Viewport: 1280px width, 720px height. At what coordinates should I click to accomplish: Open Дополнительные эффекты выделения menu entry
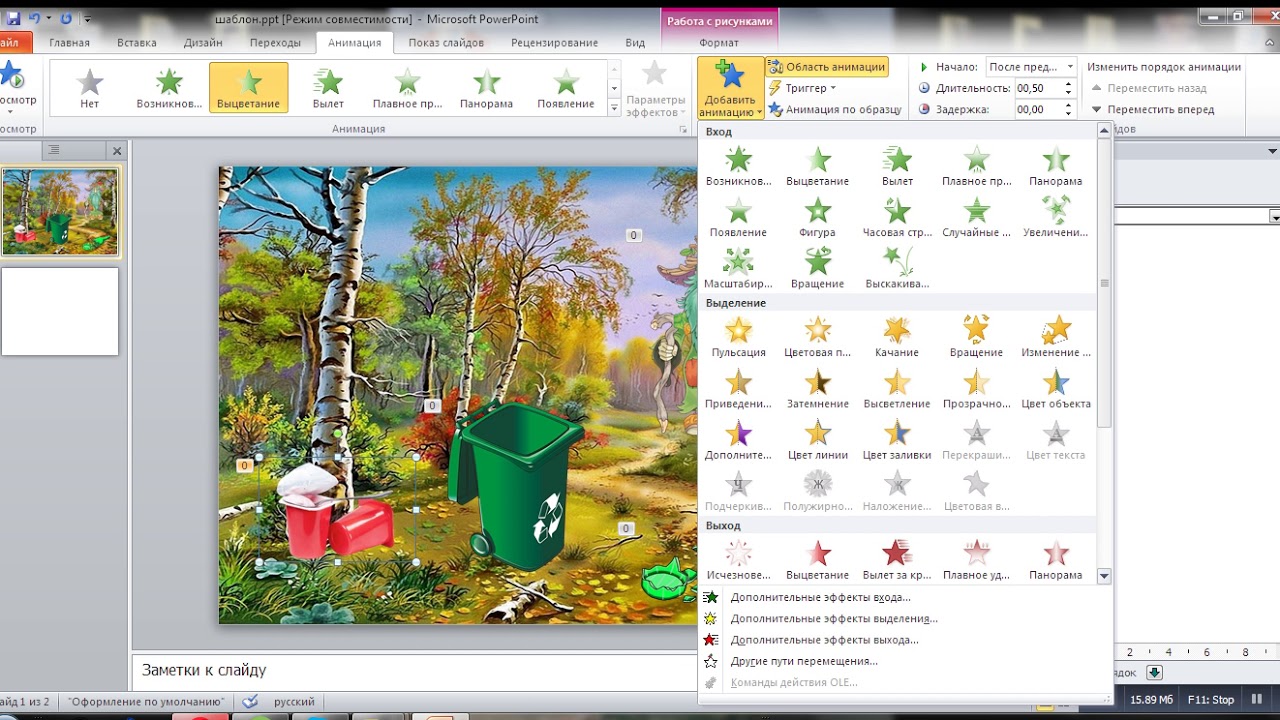pos(833,618)
